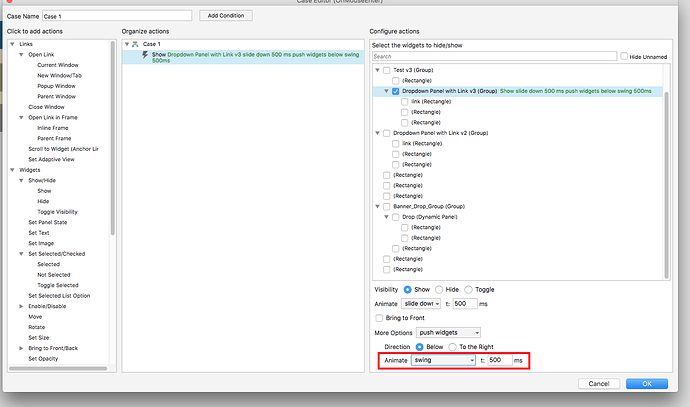The image size is (690, 407).
Task: Select Set Panel State action
Action: pos(48,220)
